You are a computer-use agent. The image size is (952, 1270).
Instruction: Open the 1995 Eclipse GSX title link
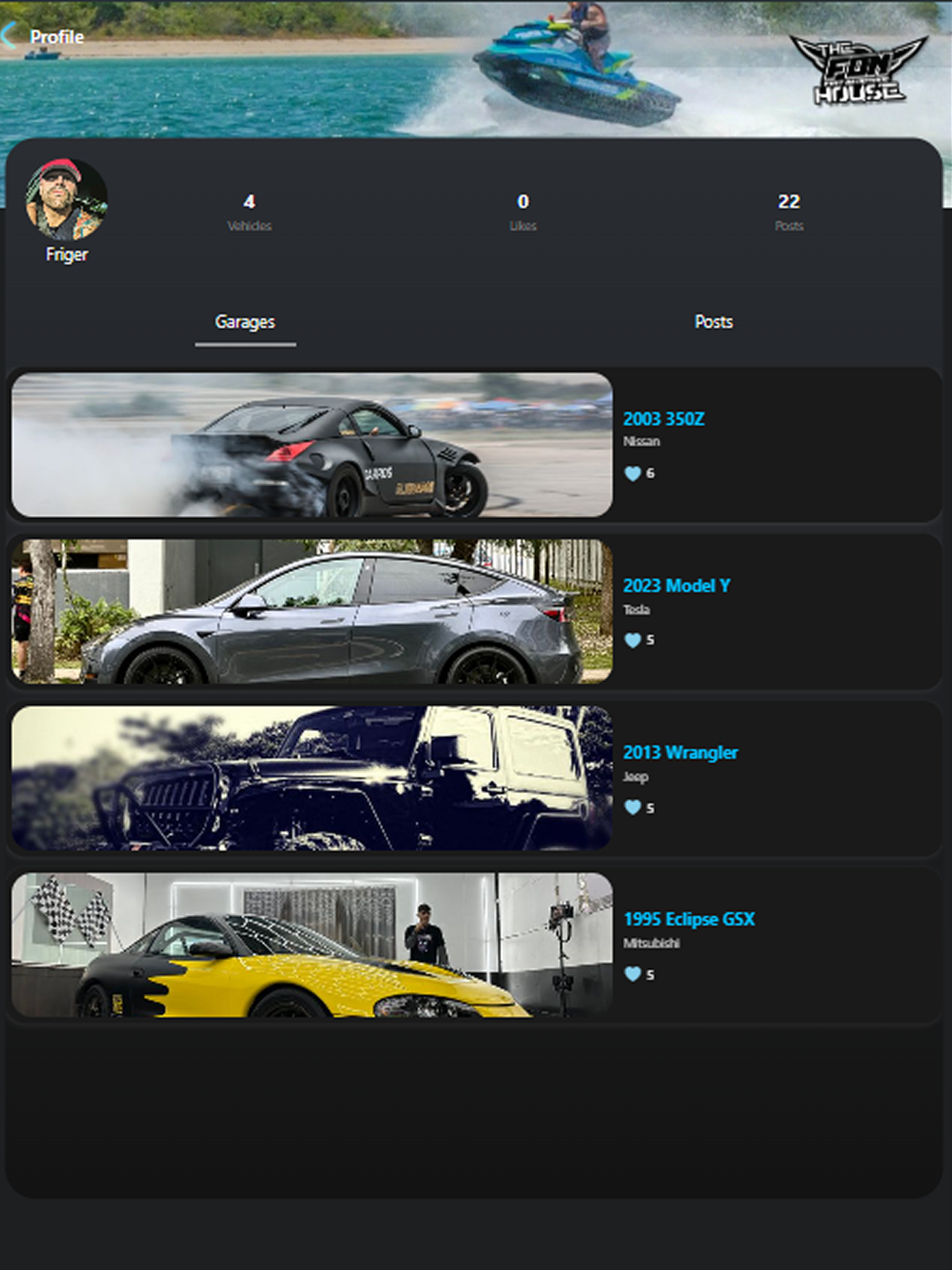(x=689, y=919)
